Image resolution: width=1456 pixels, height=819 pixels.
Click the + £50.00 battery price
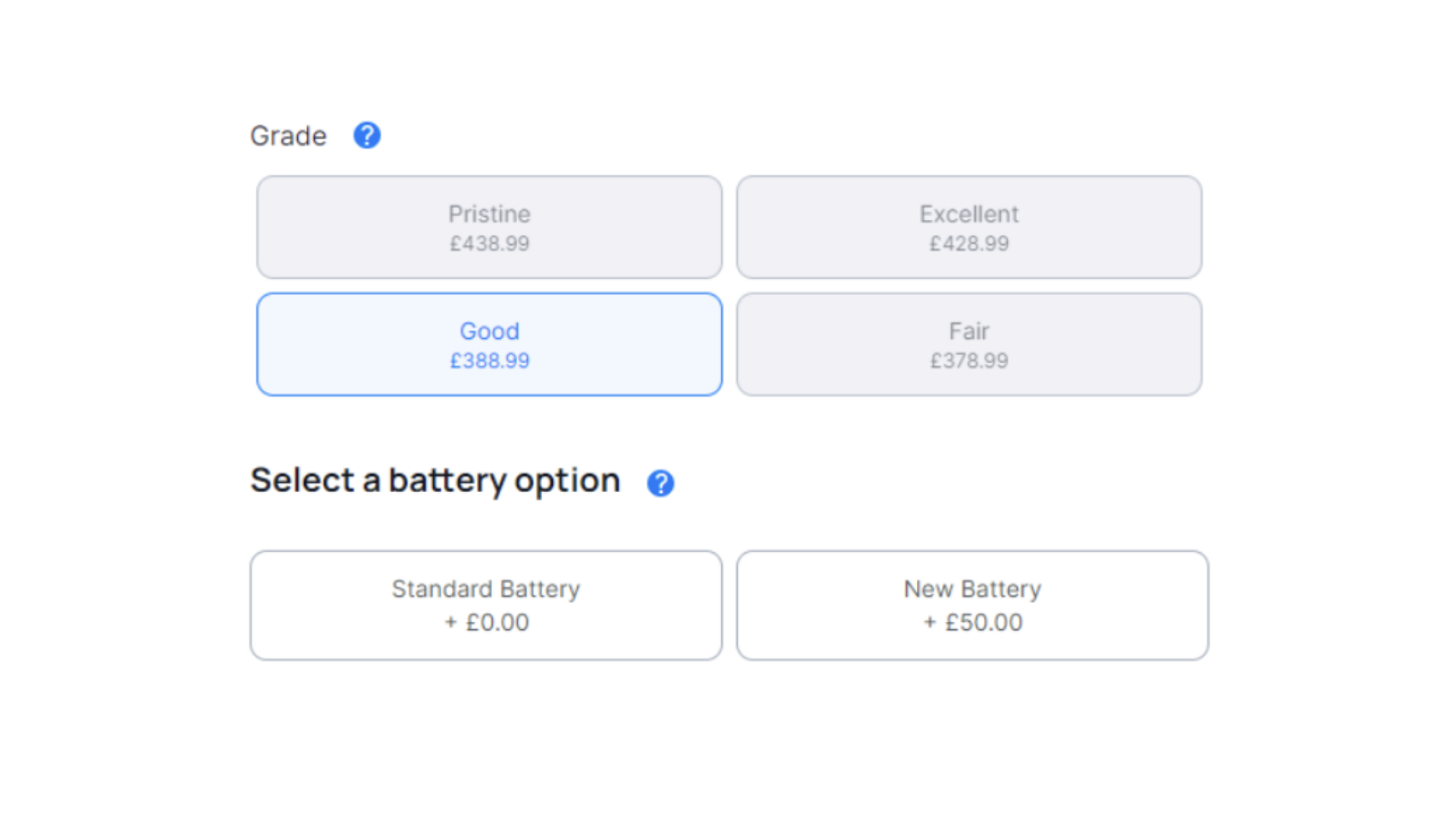(973, 623)
